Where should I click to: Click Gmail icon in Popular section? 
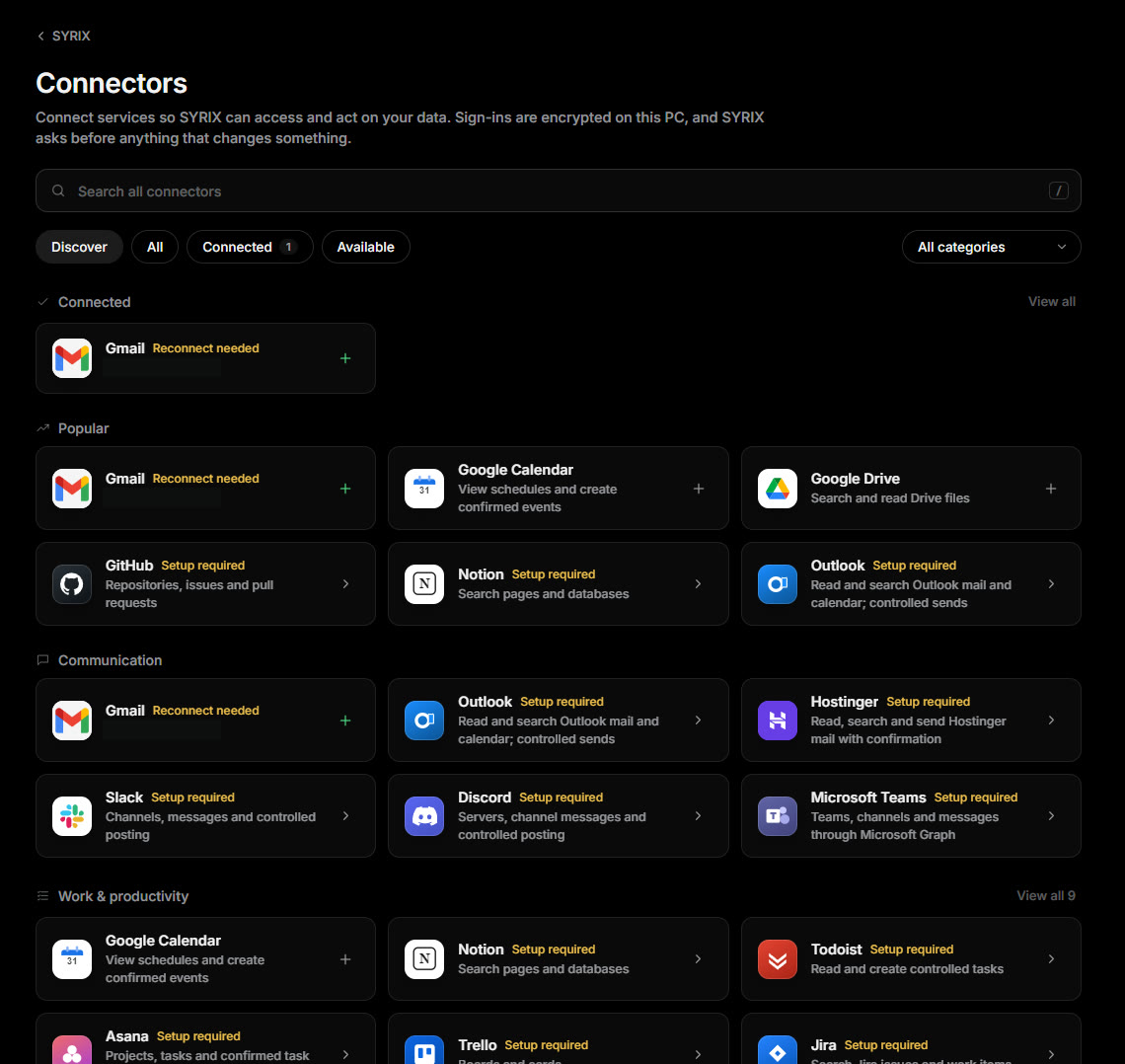(x=72, y=489)
